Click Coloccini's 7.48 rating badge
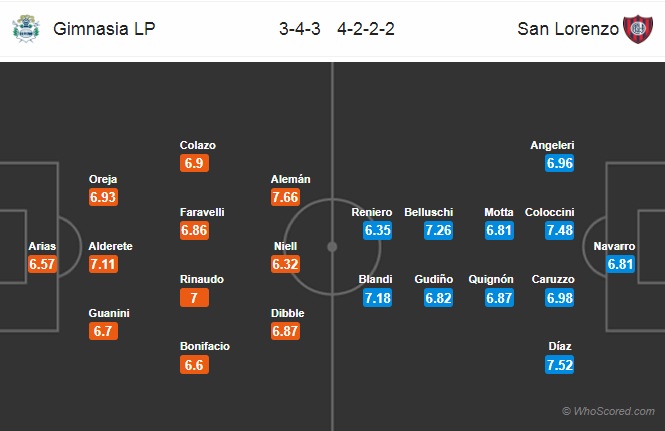665x431 pixels. tap(559, 230)
